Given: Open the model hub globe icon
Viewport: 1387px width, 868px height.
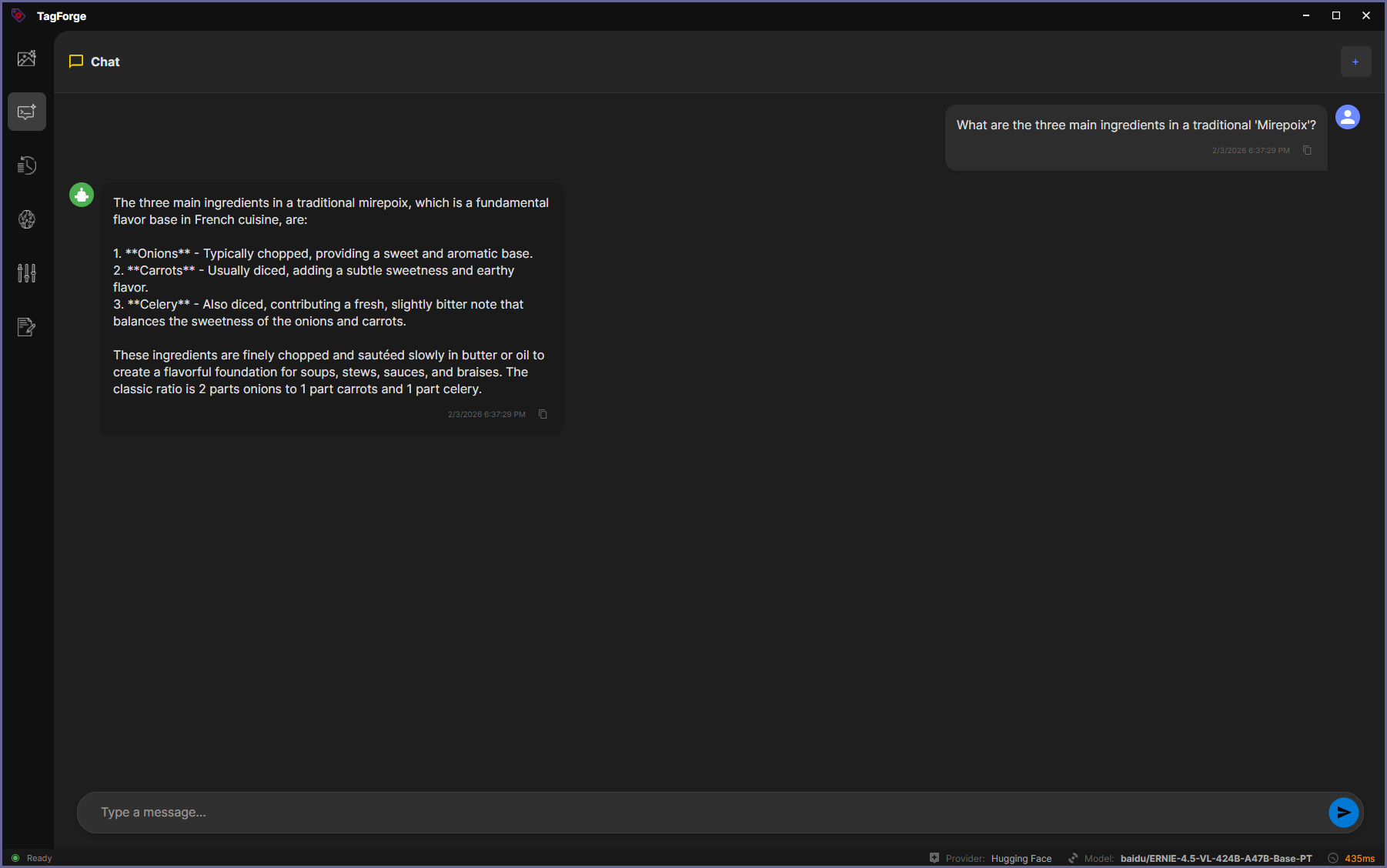Looking at the screenshot, I should pos(26,219).
